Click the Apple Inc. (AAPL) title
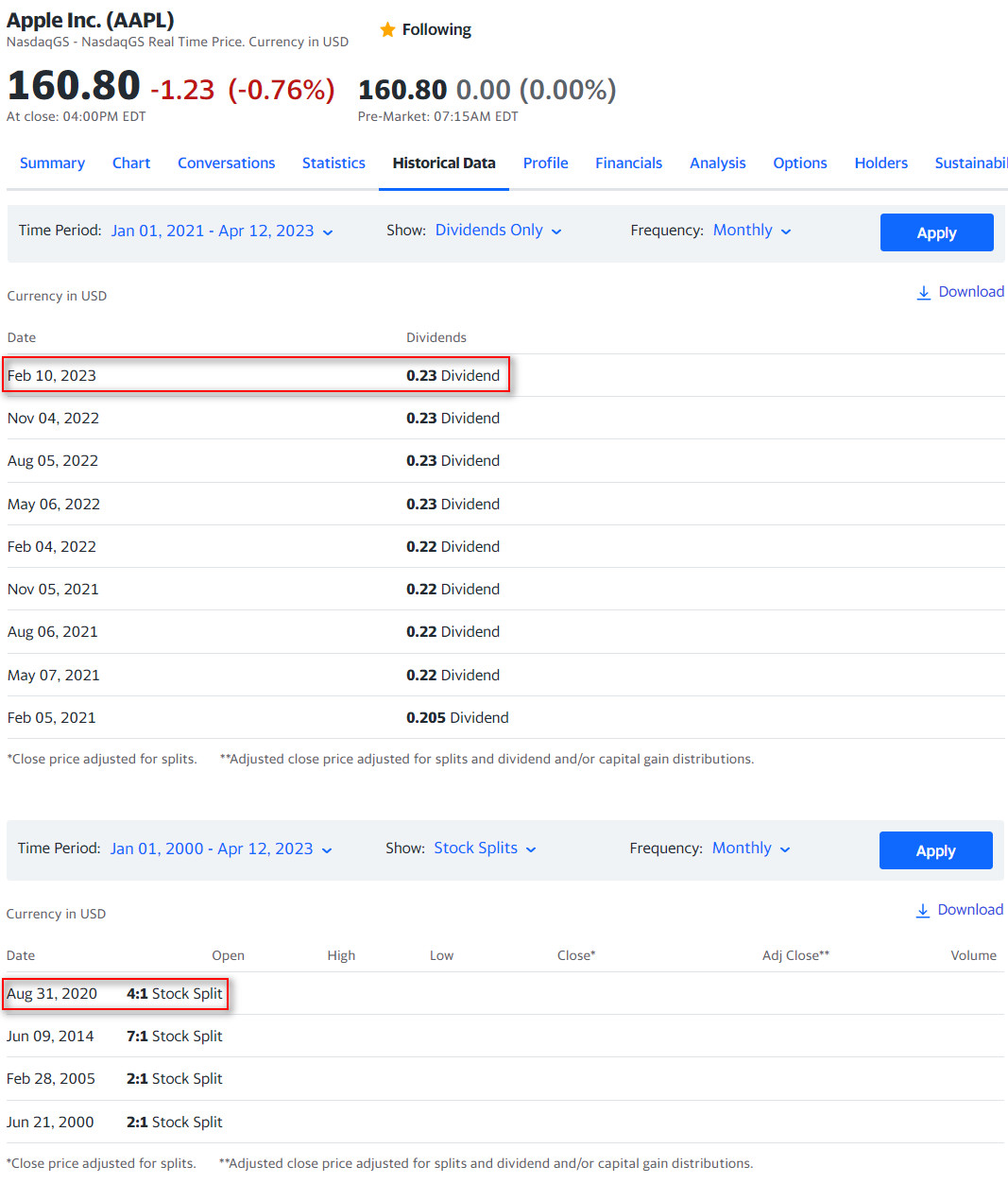The height and width of the screenshot is (1183, 1008). 91,21
